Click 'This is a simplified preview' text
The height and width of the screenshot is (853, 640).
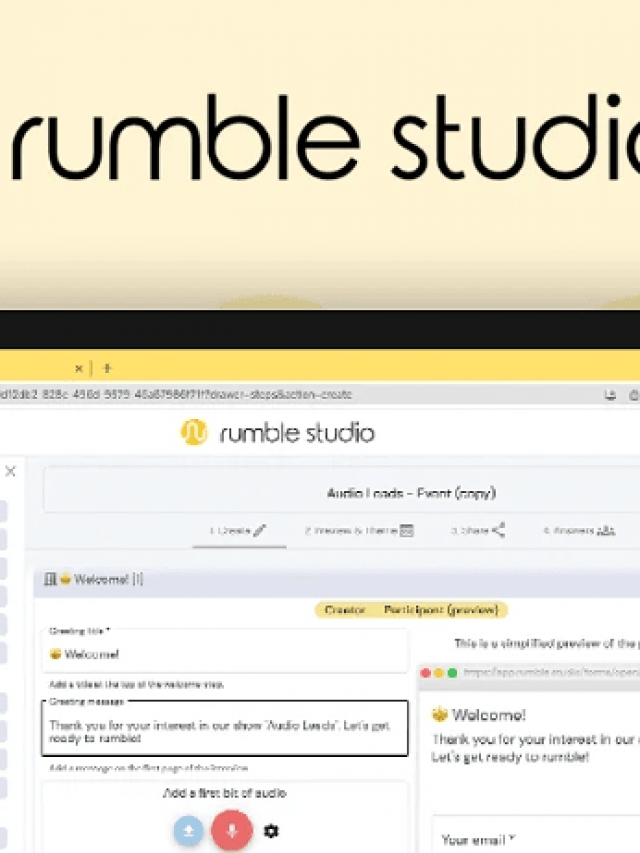click(547, 644)
